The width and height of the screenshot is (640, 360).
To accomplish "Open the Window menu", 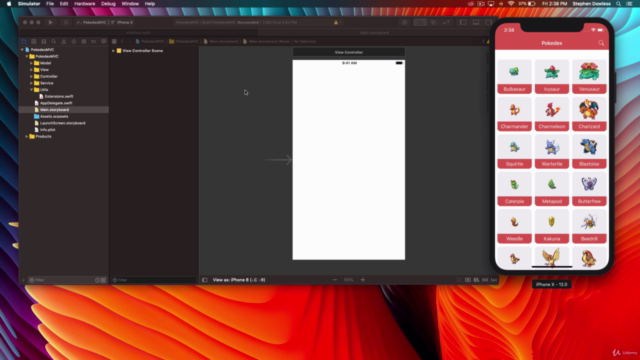I will (130, 4).
